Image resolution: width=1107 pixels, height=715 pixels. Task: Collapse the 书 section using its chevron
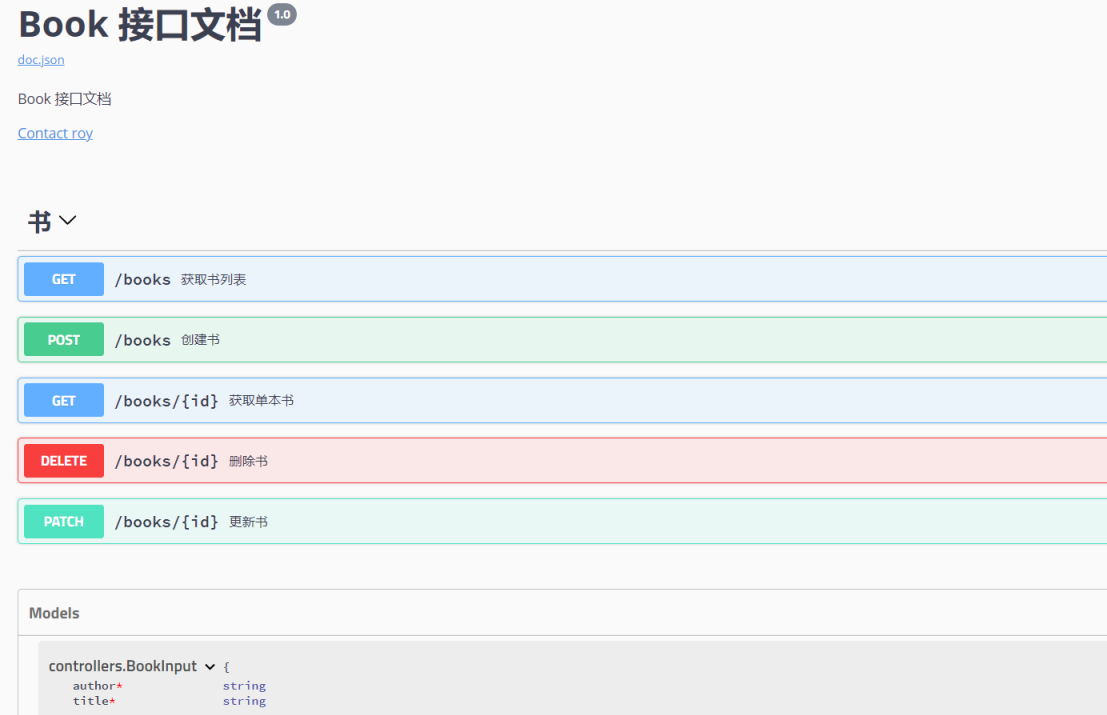point(68,220)
